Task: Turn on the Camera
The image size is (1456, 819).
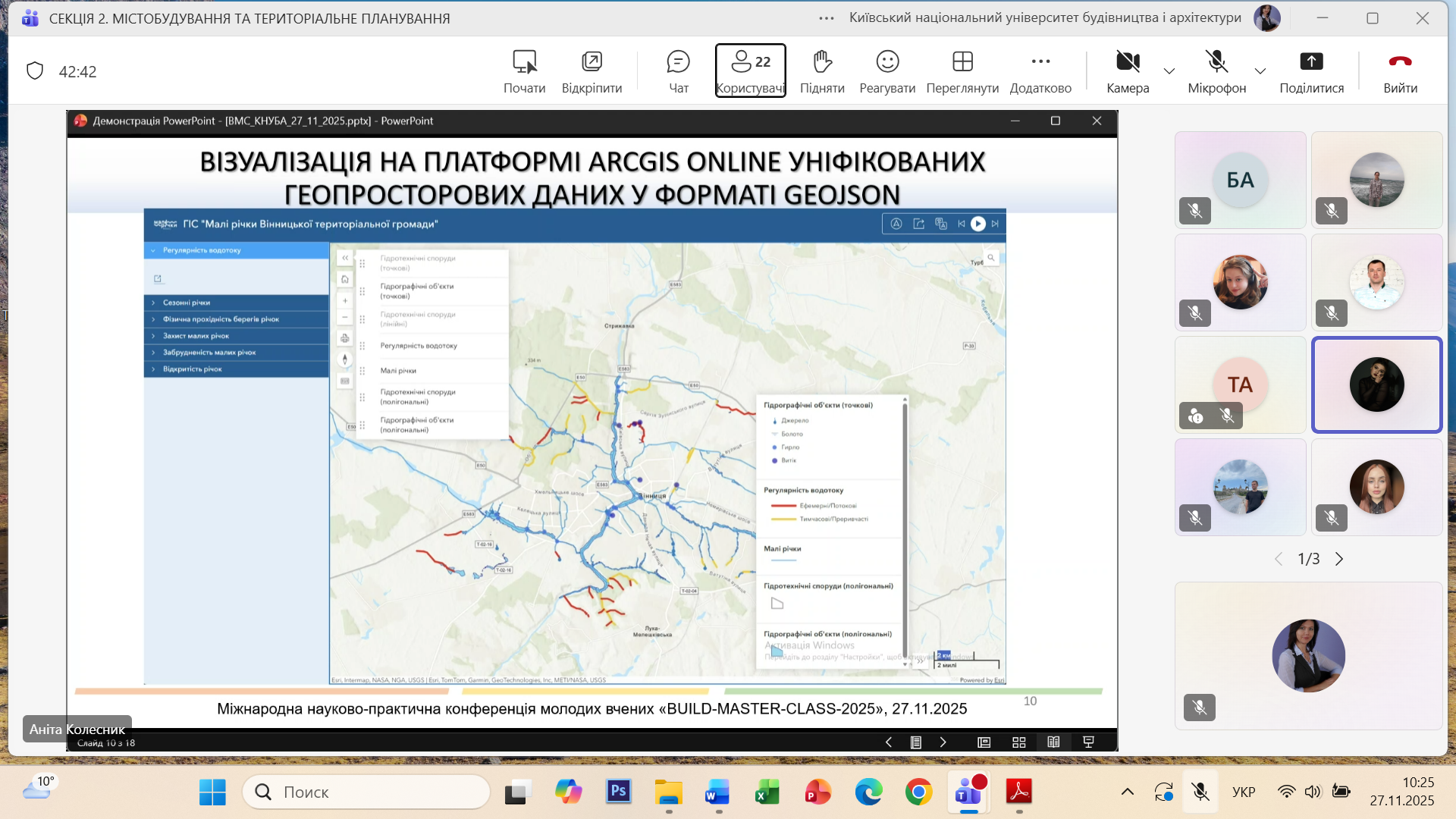Action: [x=1128, y=71]
